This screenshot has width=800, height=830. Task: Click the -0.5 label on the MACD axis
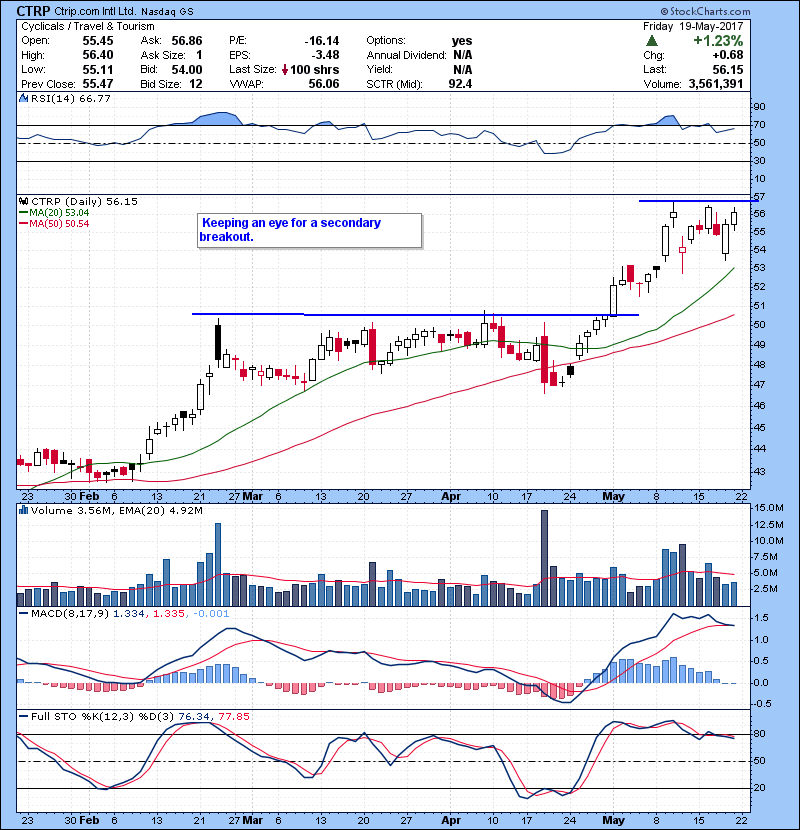pos(761,703)
